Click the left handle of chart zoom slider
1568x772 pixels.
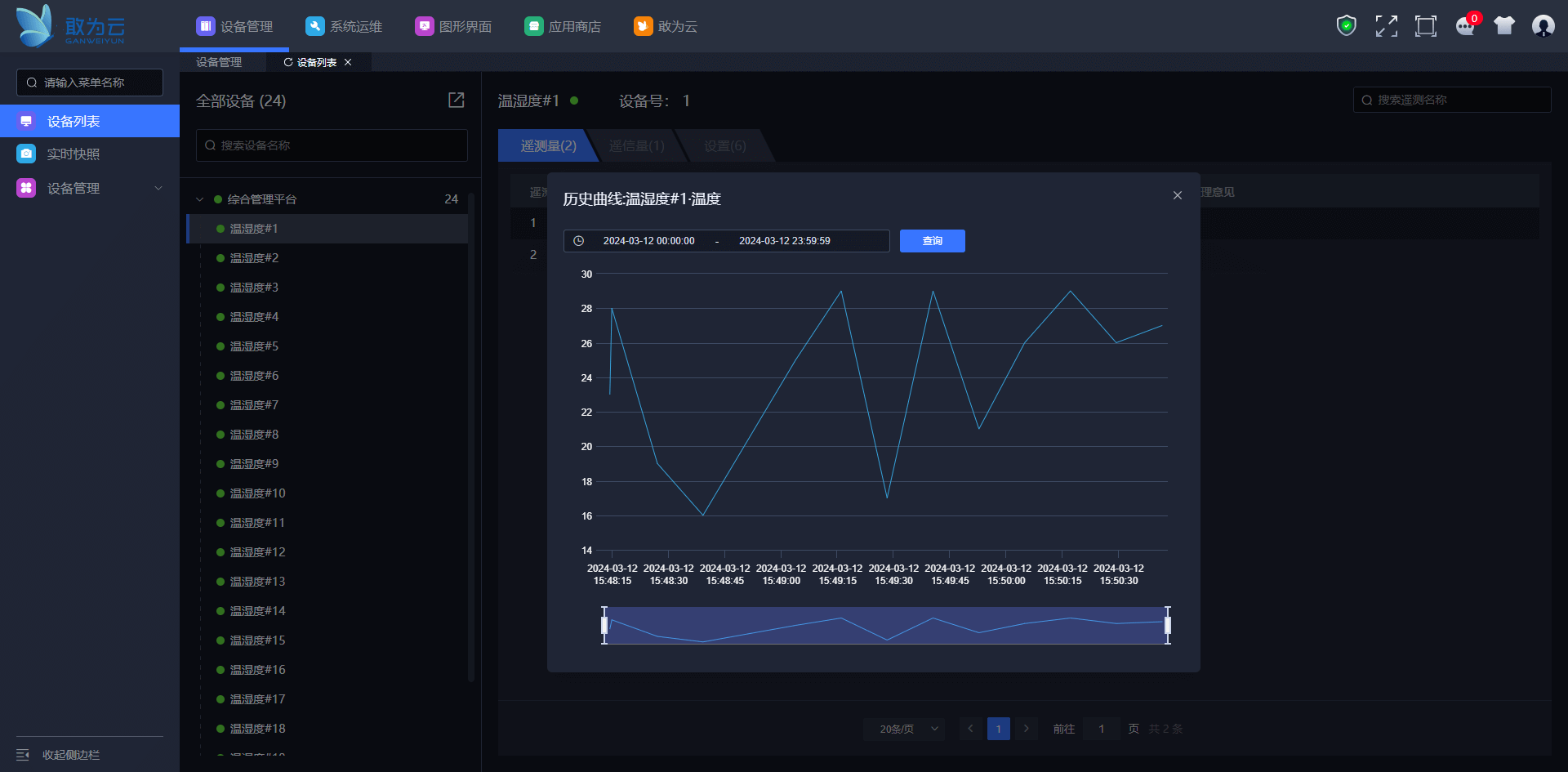point(604,625)
